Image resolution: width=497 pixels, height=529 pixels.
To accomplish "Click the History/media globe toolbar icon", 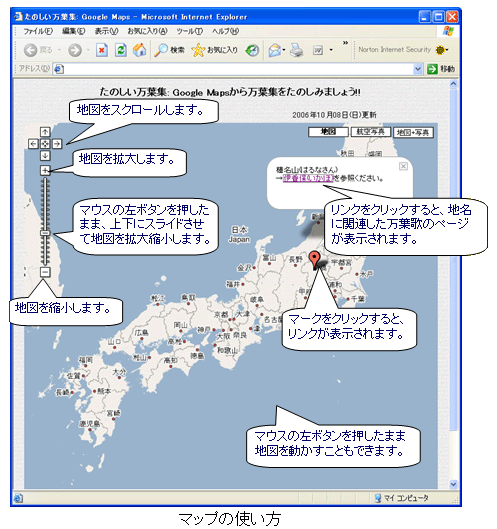I will (252, 51).
